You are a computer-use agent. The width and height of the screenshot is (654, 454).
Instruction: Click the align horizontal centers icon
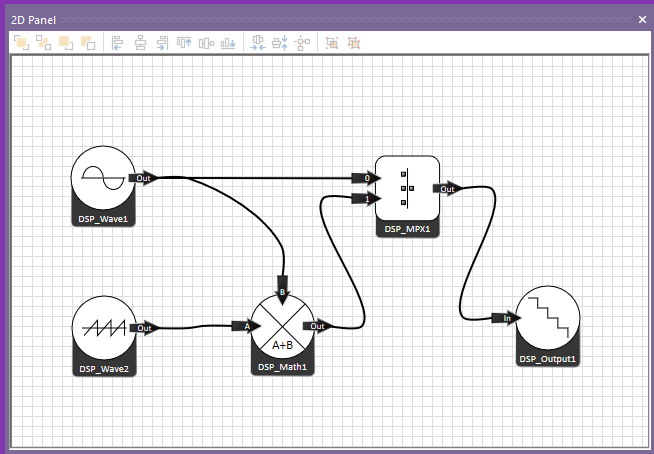click(x=140, y=42)
